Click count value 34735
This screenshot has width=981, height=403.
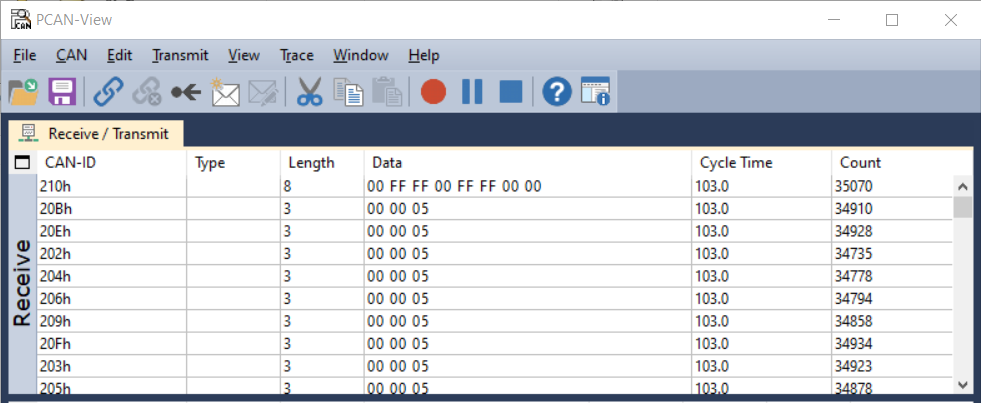coord(853,253)
